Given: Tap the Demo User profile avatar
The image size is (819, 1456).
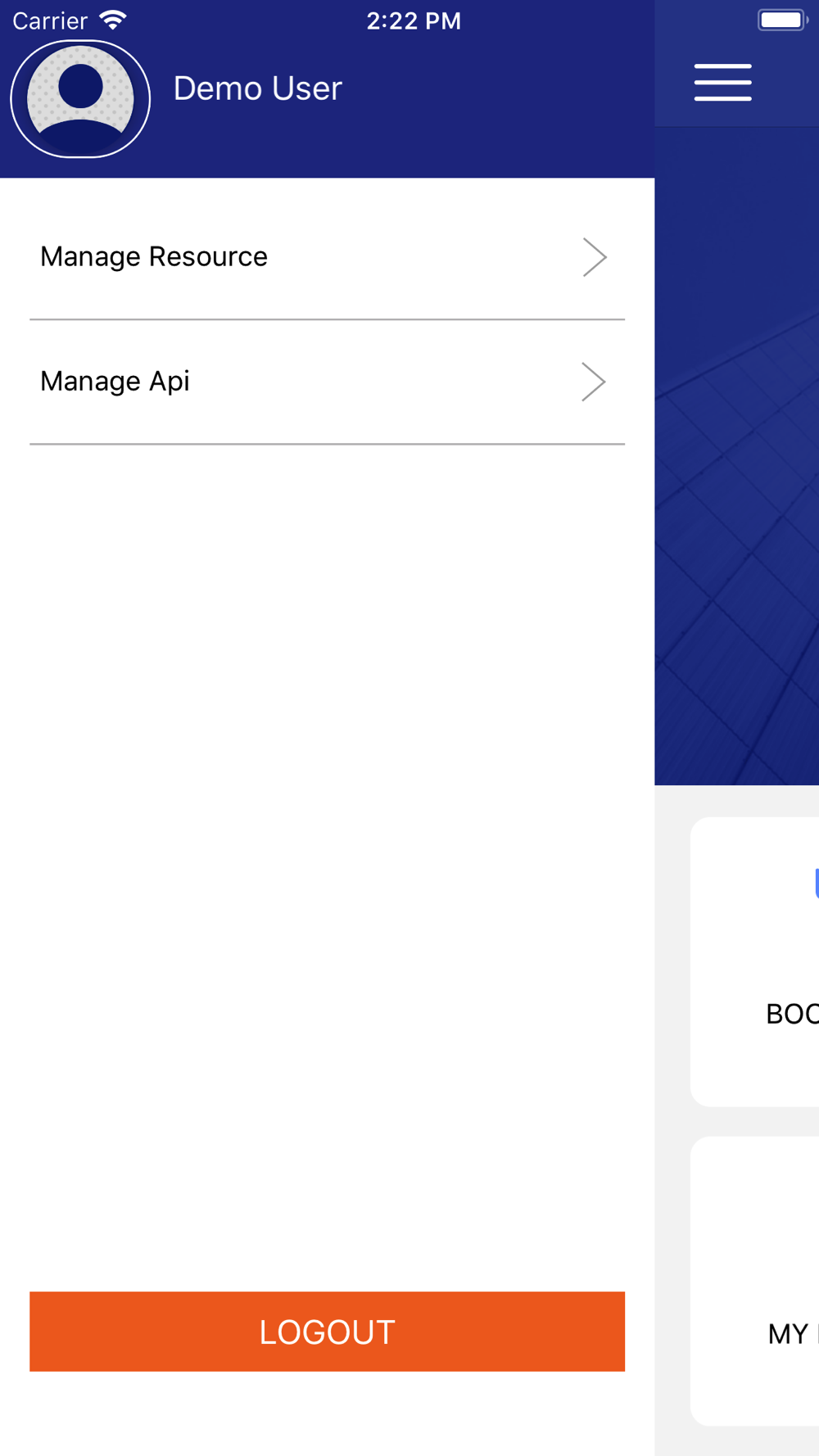Looking at the screenshot, I should click(80, 99).
